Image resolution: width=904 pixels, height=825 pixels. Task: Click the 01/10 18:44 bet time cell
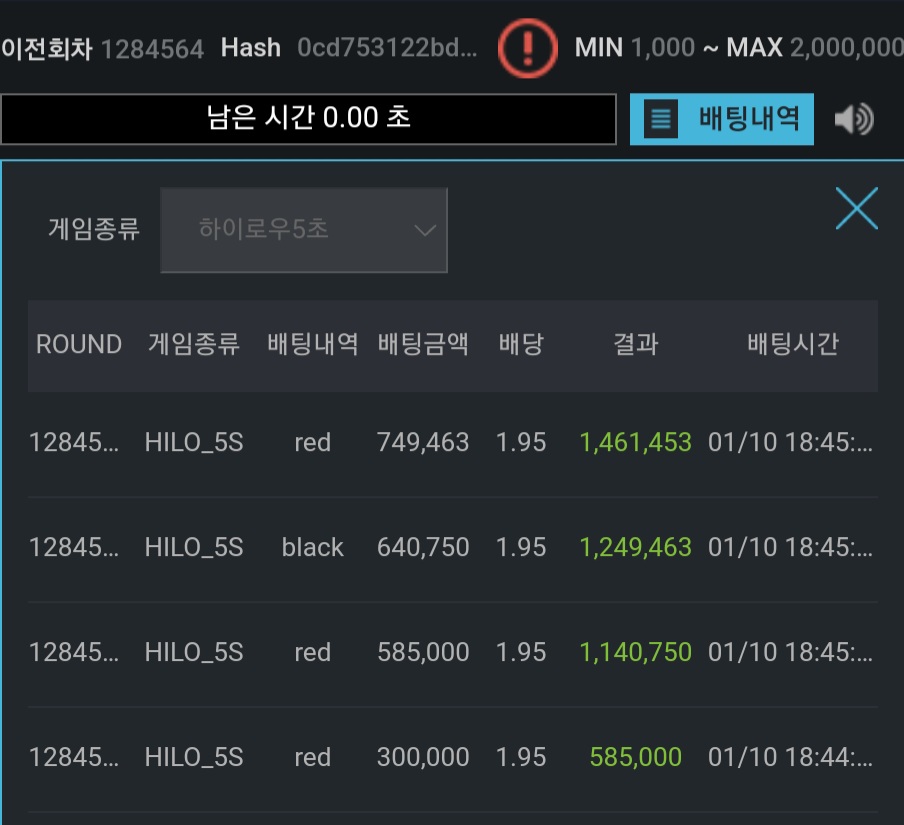[790, 757]
